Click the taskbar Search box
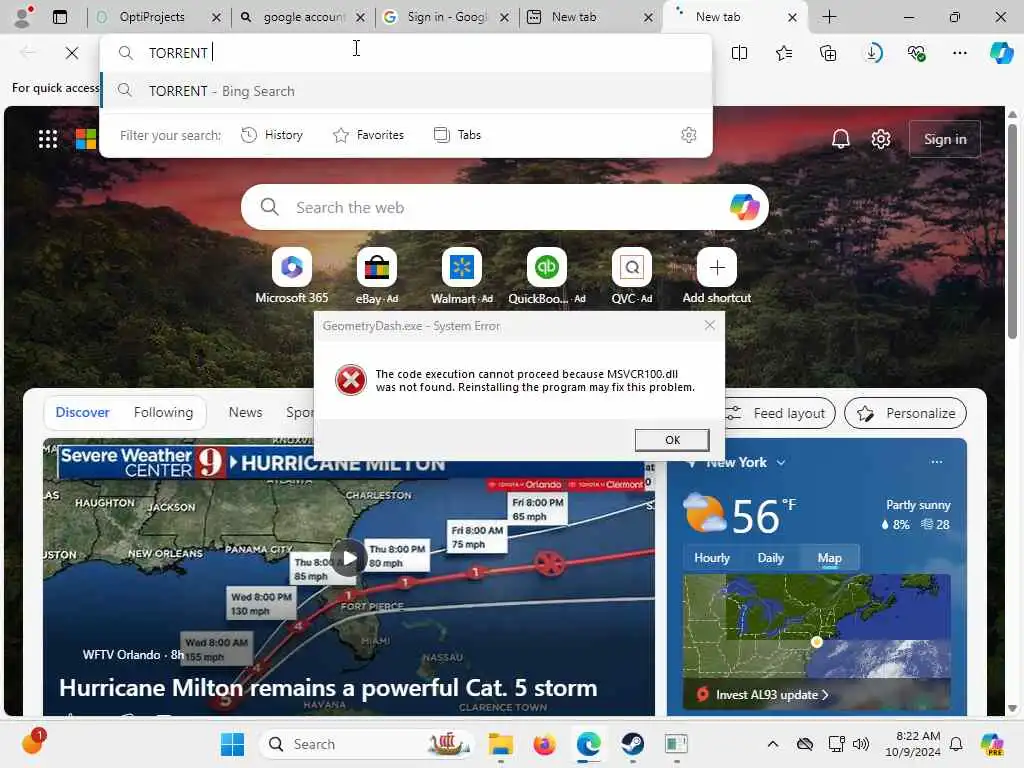 point(368,744)
